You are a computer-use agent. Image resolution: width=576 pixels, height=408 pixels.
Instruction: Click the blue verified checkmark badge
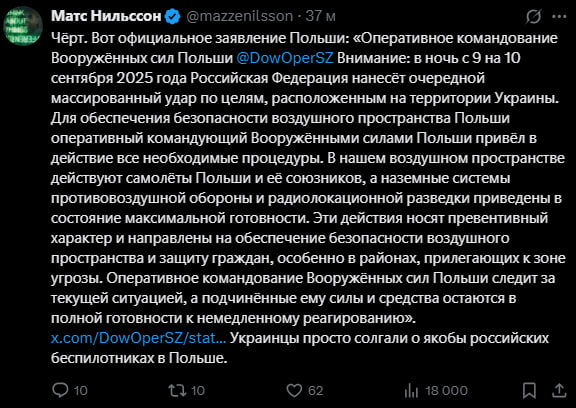click(173, 17)
